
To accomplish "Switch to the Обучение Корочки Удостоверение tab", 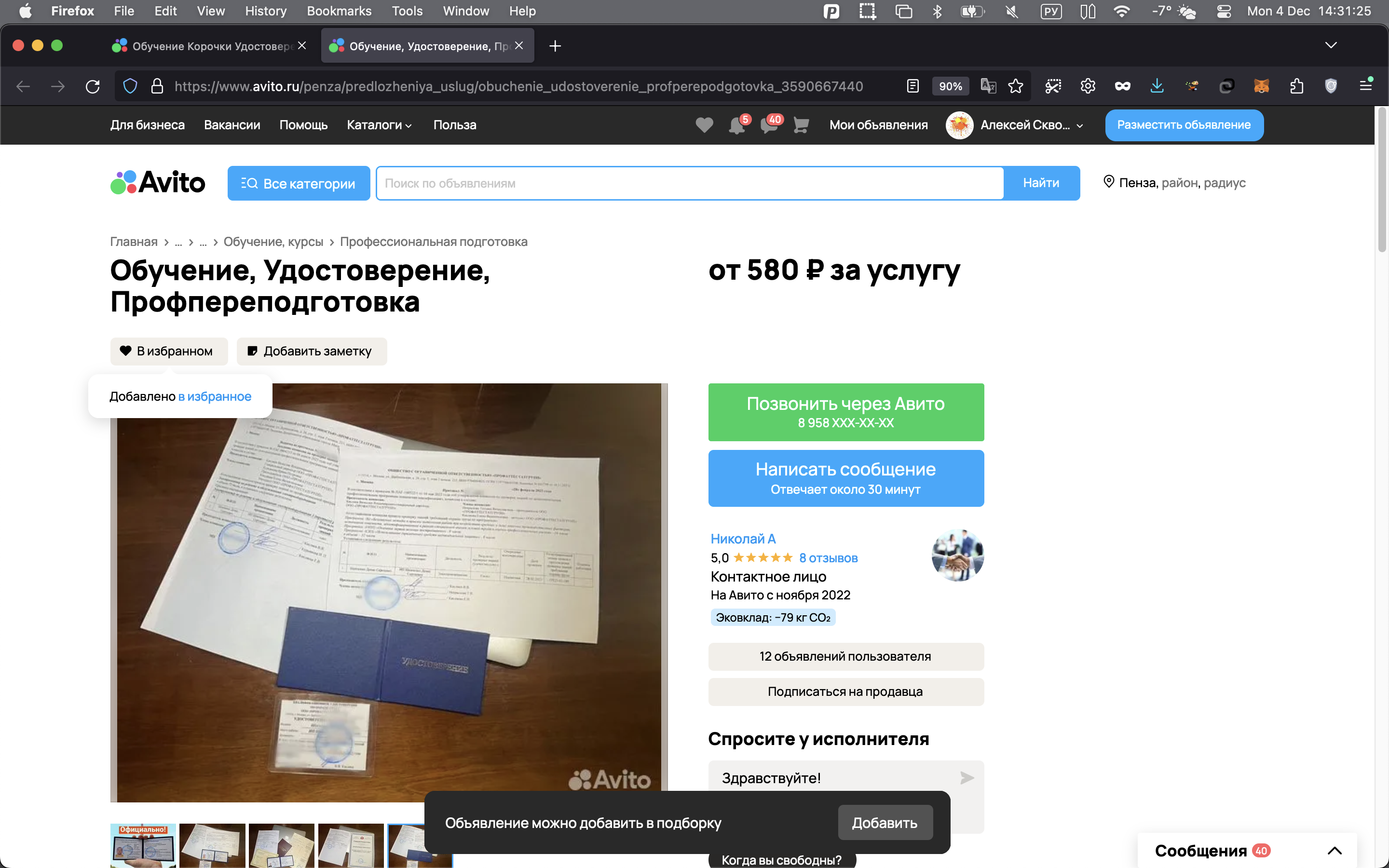I will pyautogui.click(x=212, y=46).
